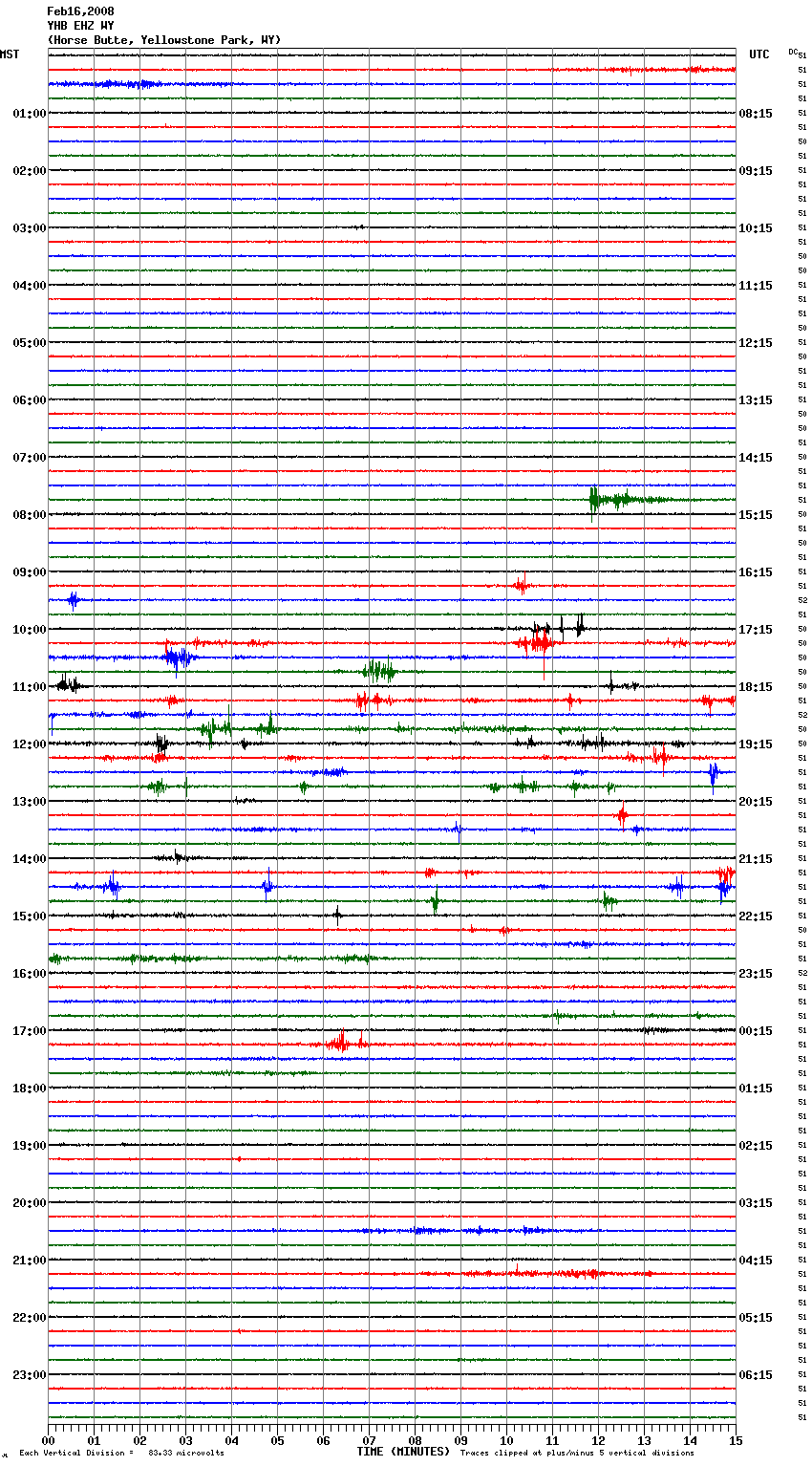This screenshot has width=812, height=1466.
Task: Select the 04:00 MST time label
Action: [x=29, y=286]
